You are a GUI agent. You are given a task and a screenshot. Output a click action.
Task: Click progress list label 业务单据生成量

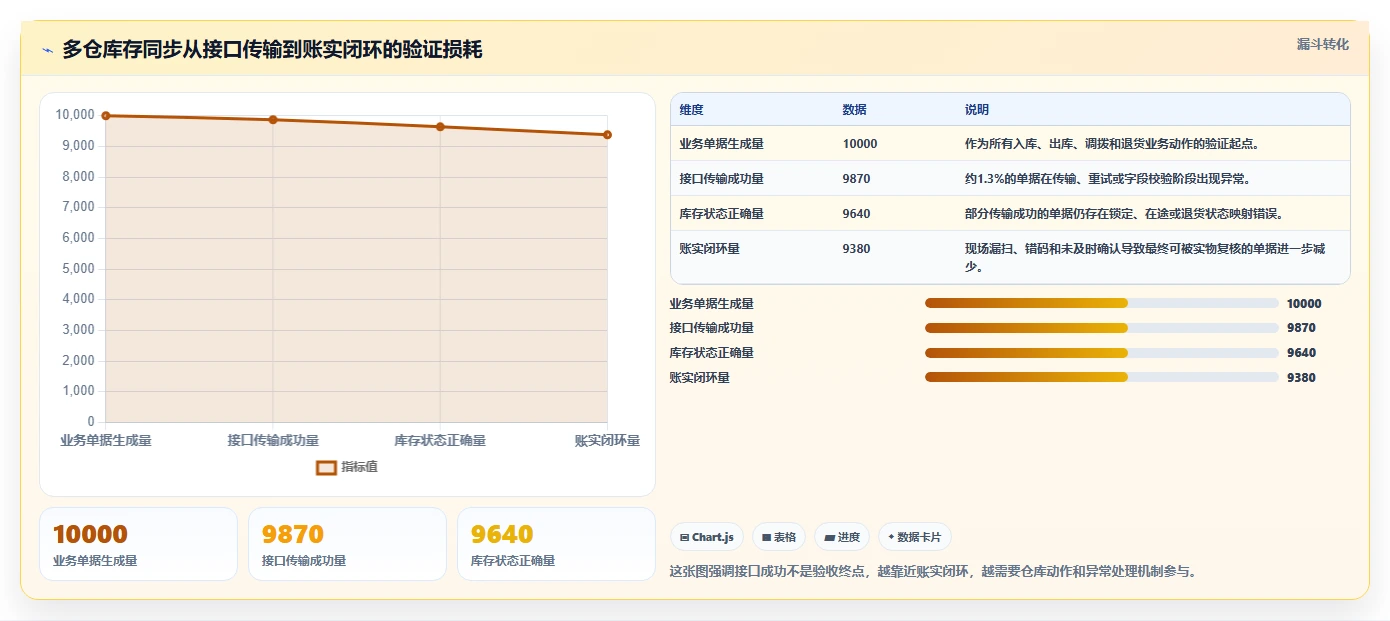pyautogui.click(x=711, y=304)
